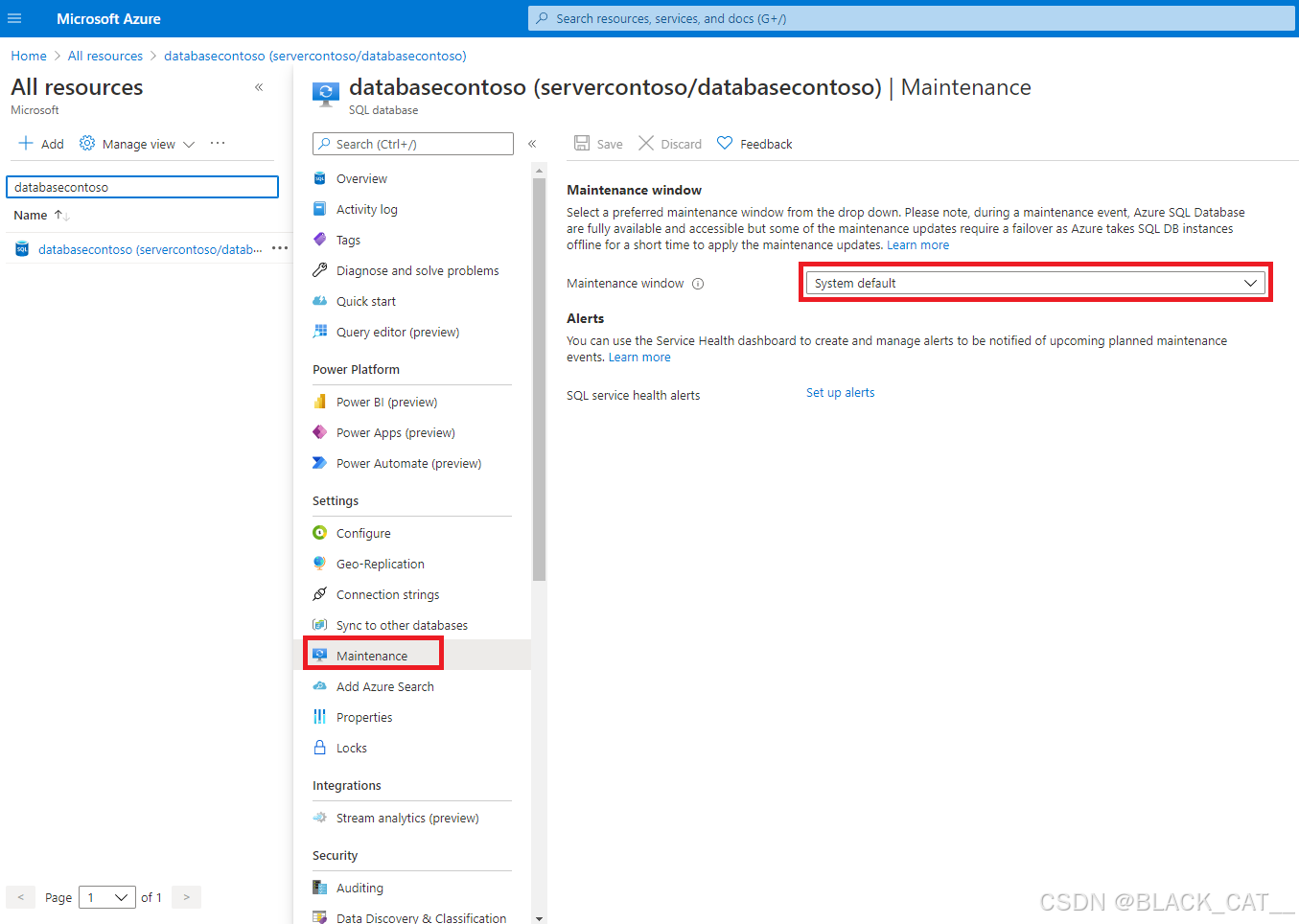Click the Query editor (preview) icon
1299x924 pixels.
(320, 332)
